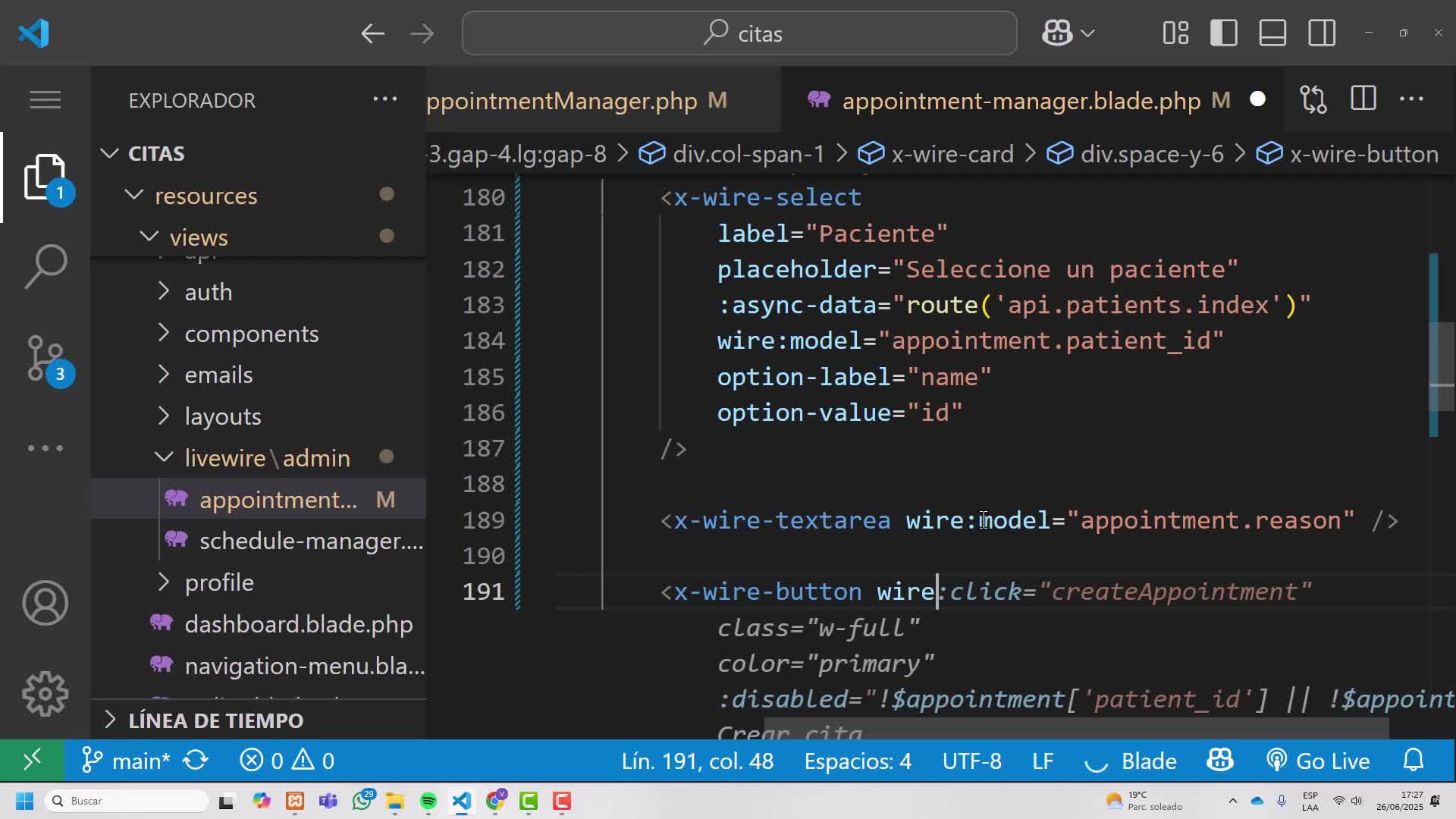Open Explorer views and more actions ellipsis

click(384, 99)
